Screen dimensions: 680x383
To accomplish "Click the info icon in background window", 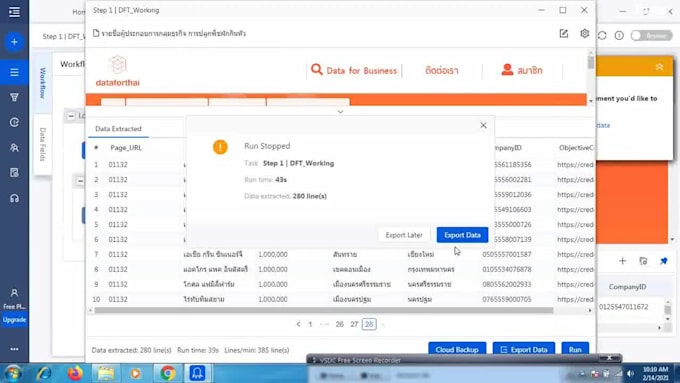I will click(619, 36).
